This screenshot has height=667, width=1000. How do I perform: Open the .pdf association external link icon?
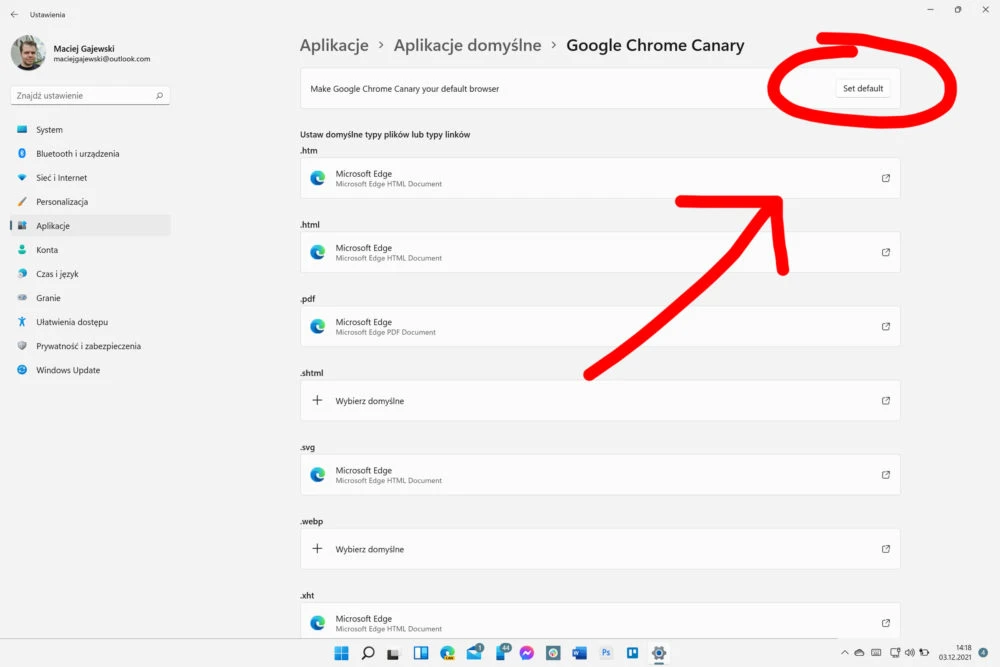[x=885, y=326]
